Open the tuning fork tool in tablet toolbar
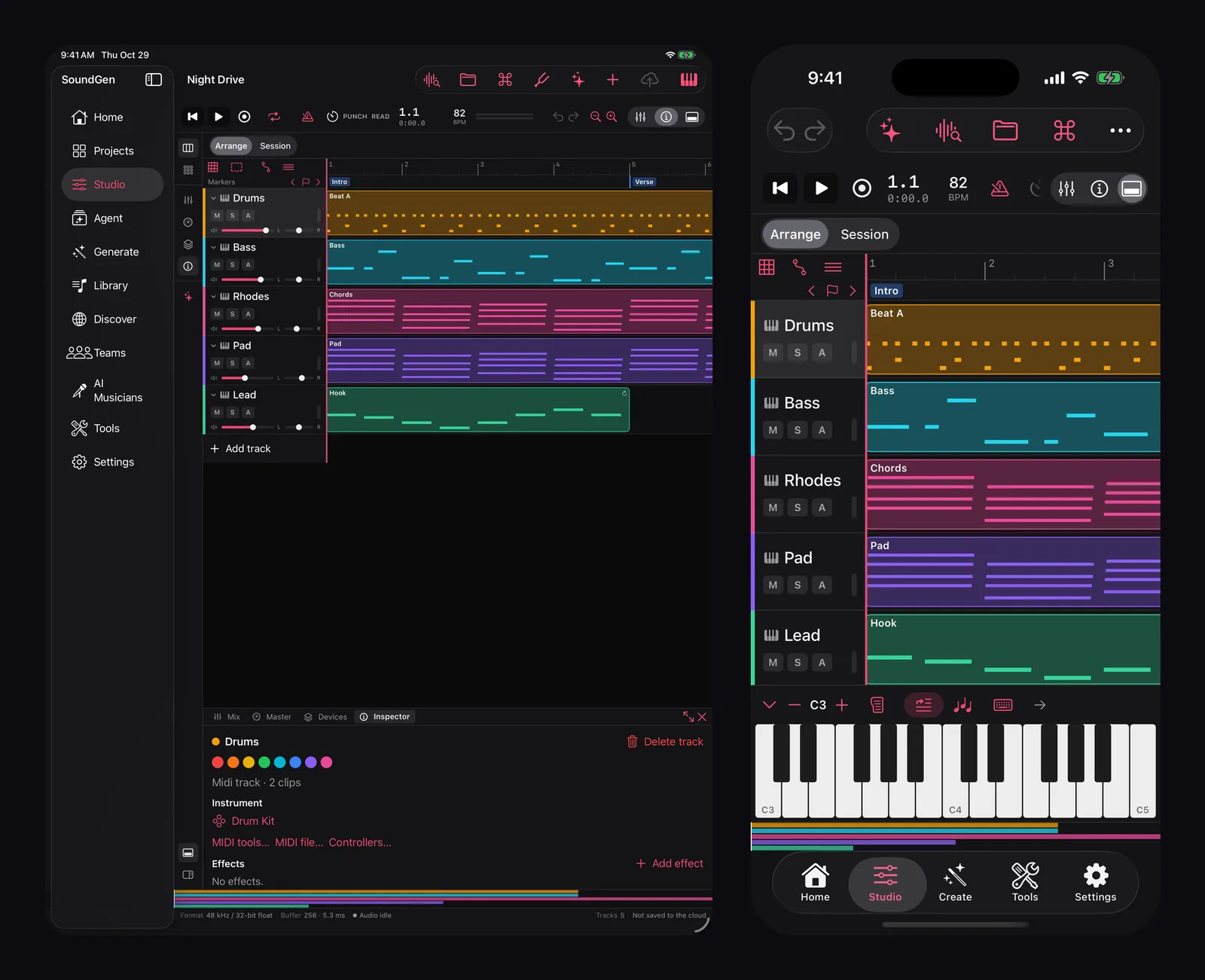Image resolution: width=1205 pixels, height=980 pixels. (541, 80)
